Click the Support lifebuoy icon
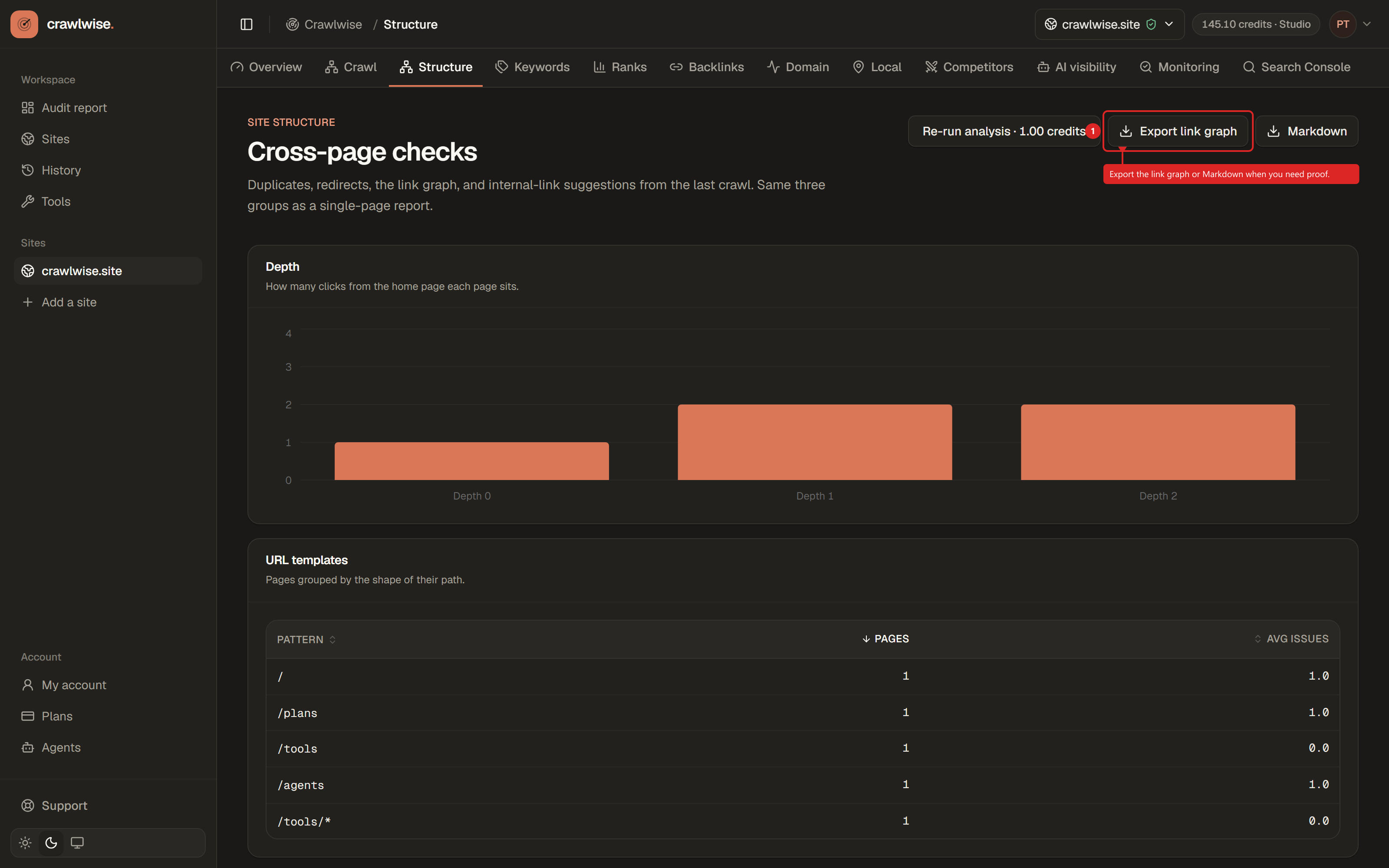This screenshot has width=1389, height=868. [27, 806]
